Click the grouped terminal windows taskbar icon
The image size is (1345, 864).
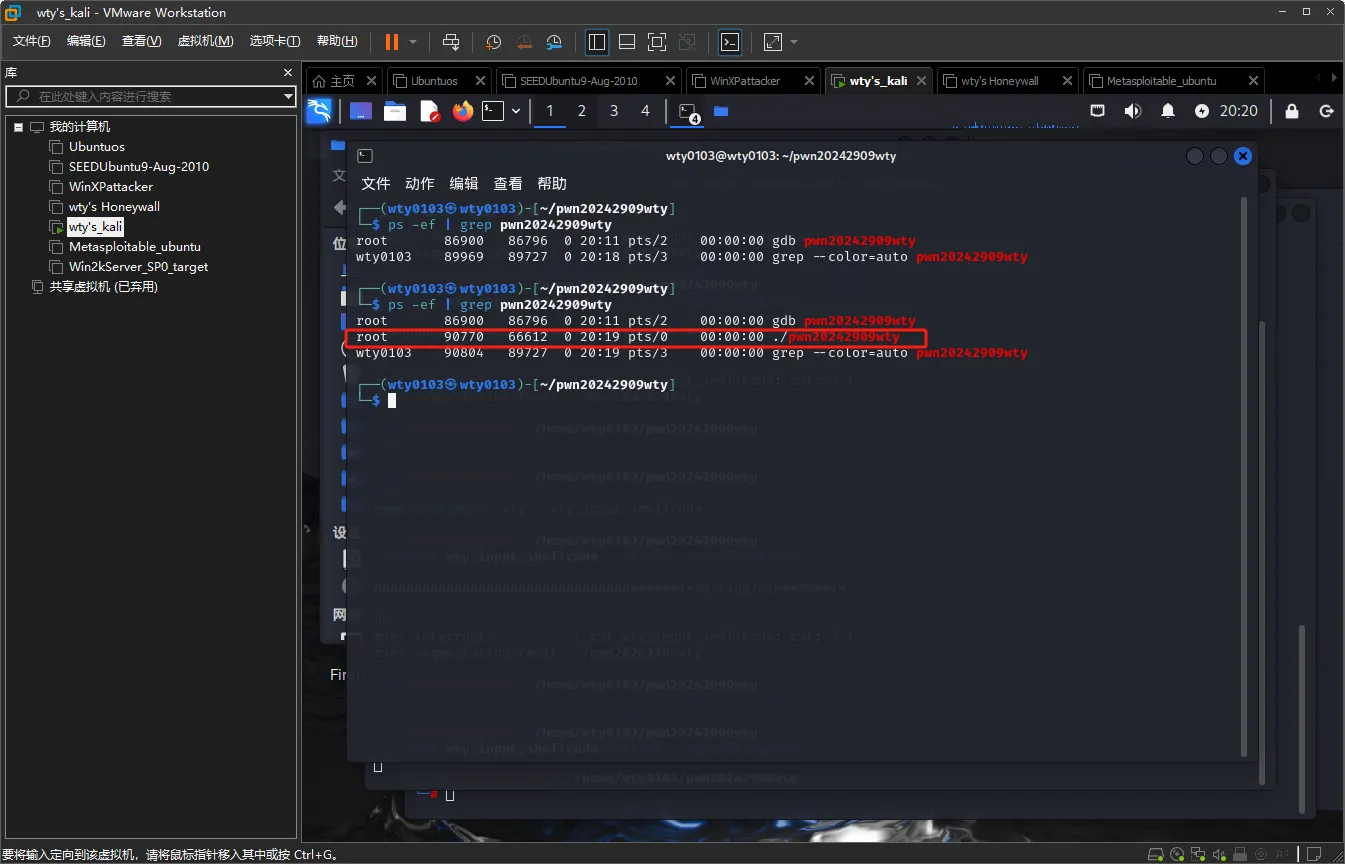click(689, 112)
